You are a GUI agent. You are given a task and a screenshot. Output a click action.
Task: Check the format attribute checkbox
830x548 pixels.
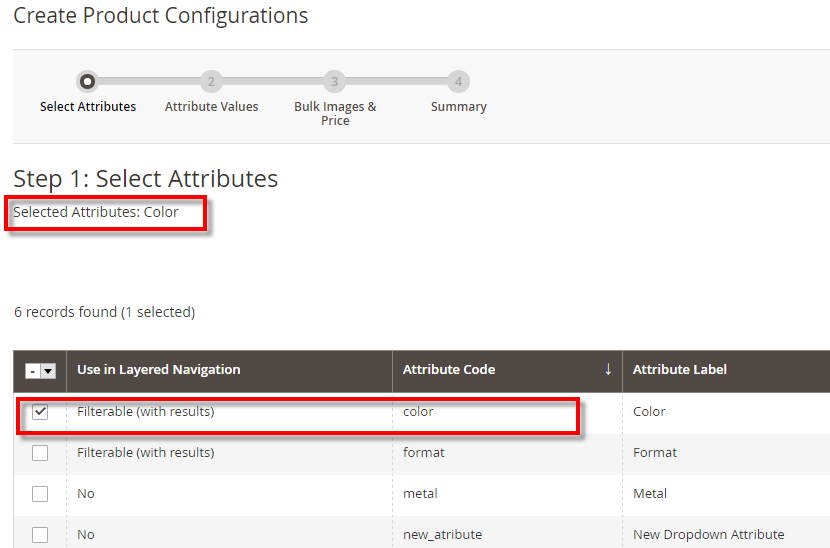tap(40, 453)
